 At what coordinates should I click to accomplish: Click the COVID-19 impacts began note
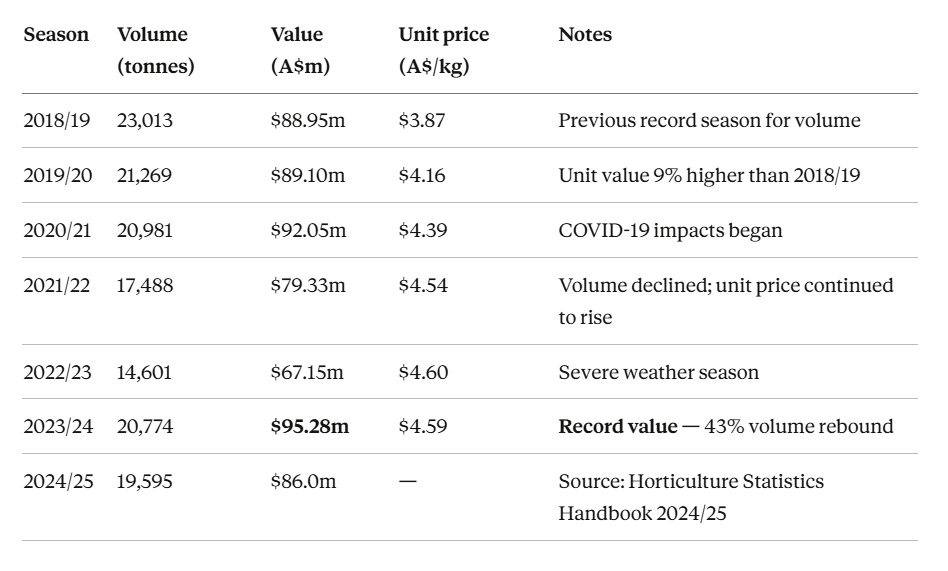pos(670,230)
